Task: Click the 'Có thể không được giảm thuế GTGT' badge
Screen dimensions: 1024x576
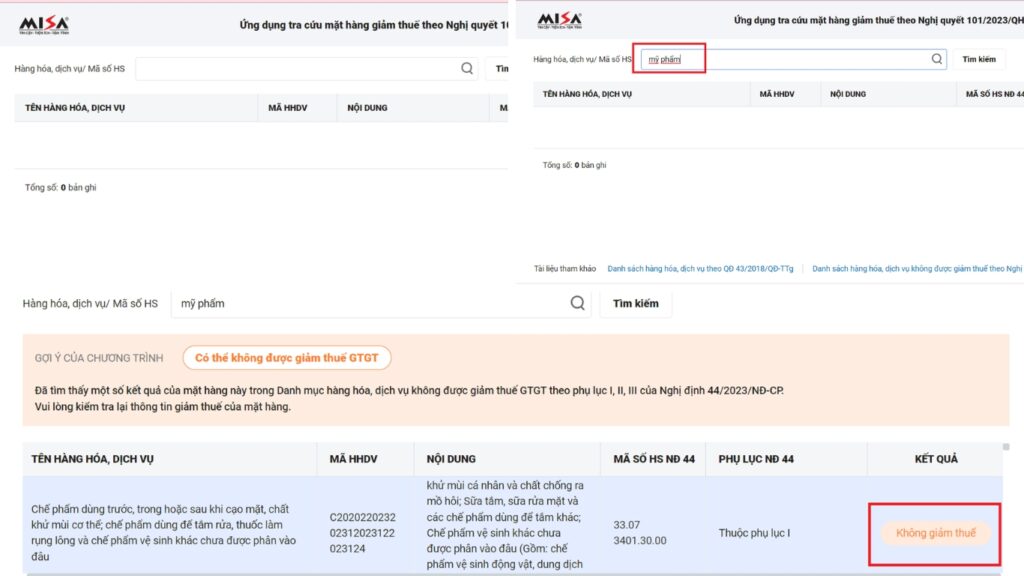Action: (287, 358)
